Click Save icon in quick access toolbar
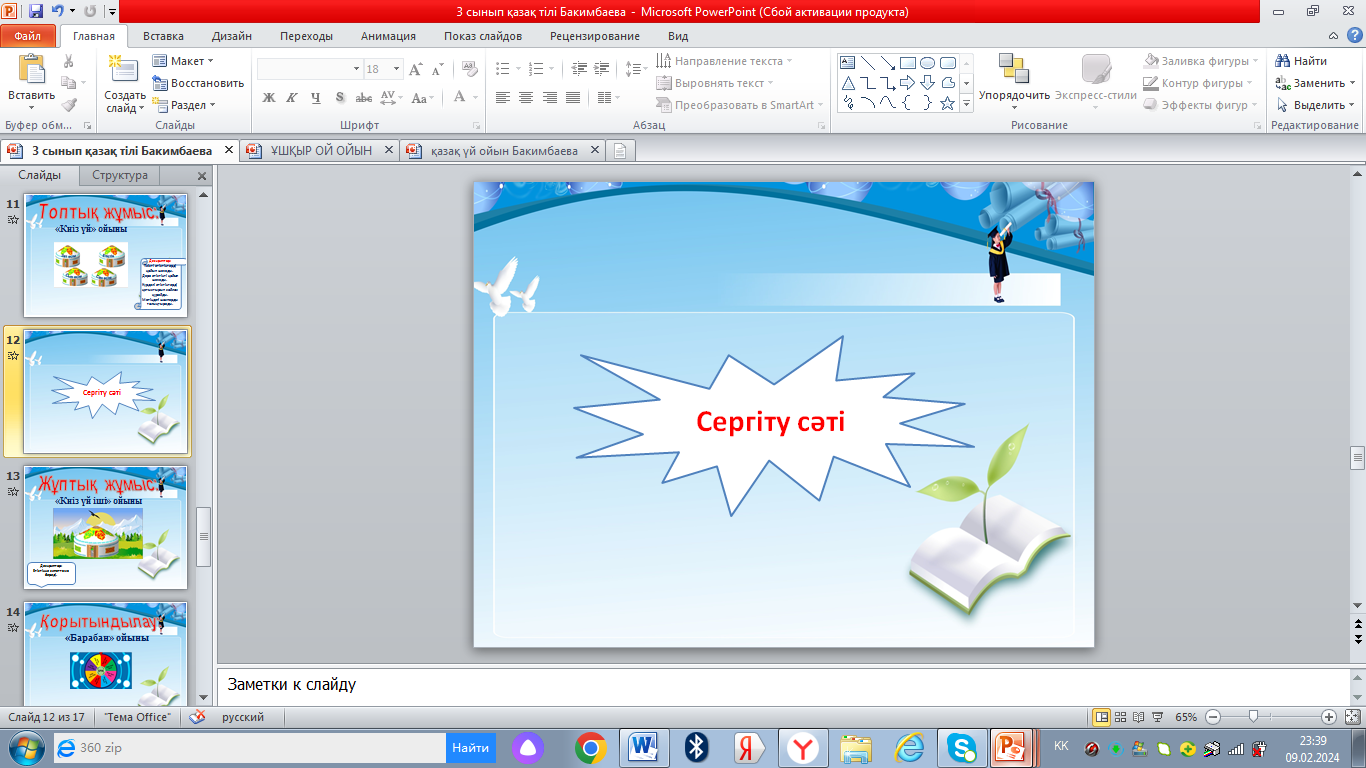Screen dimensions: 1366x768 pyautogui.click(x=36, y=12)
